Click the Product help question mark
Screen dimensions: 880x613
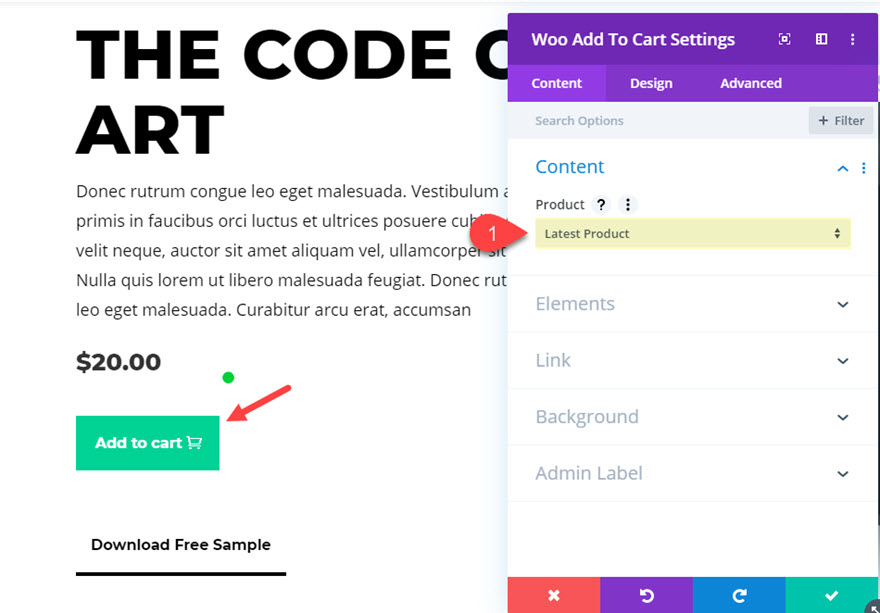tap(601, 204)
